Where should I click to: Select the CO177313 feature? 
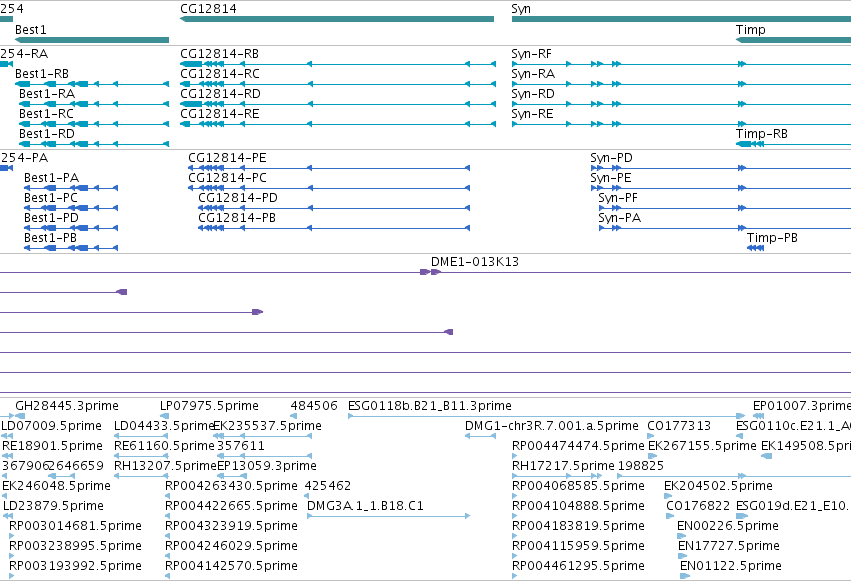(x=651, y=436)
